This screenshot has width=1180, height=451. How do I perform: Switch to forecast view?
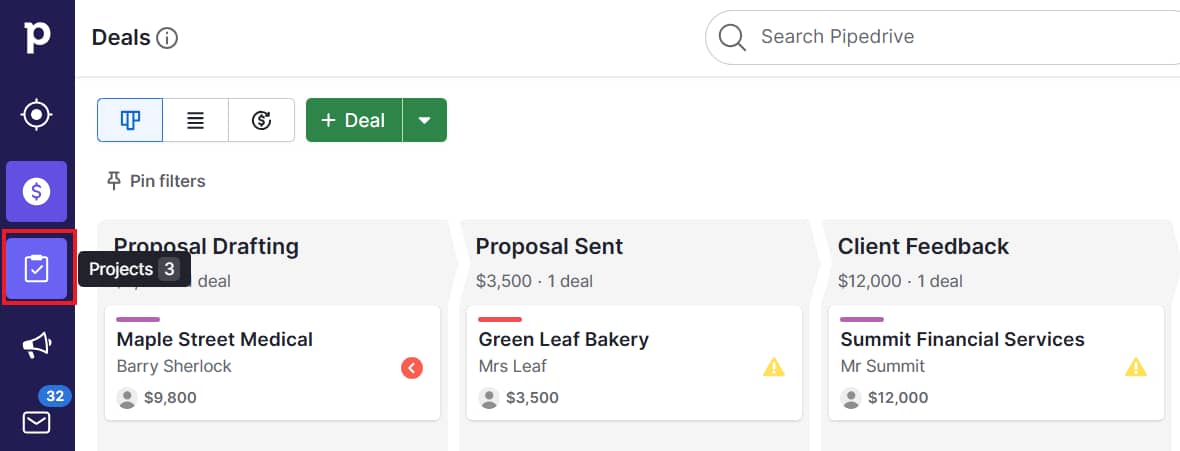[x=262, y=120]
